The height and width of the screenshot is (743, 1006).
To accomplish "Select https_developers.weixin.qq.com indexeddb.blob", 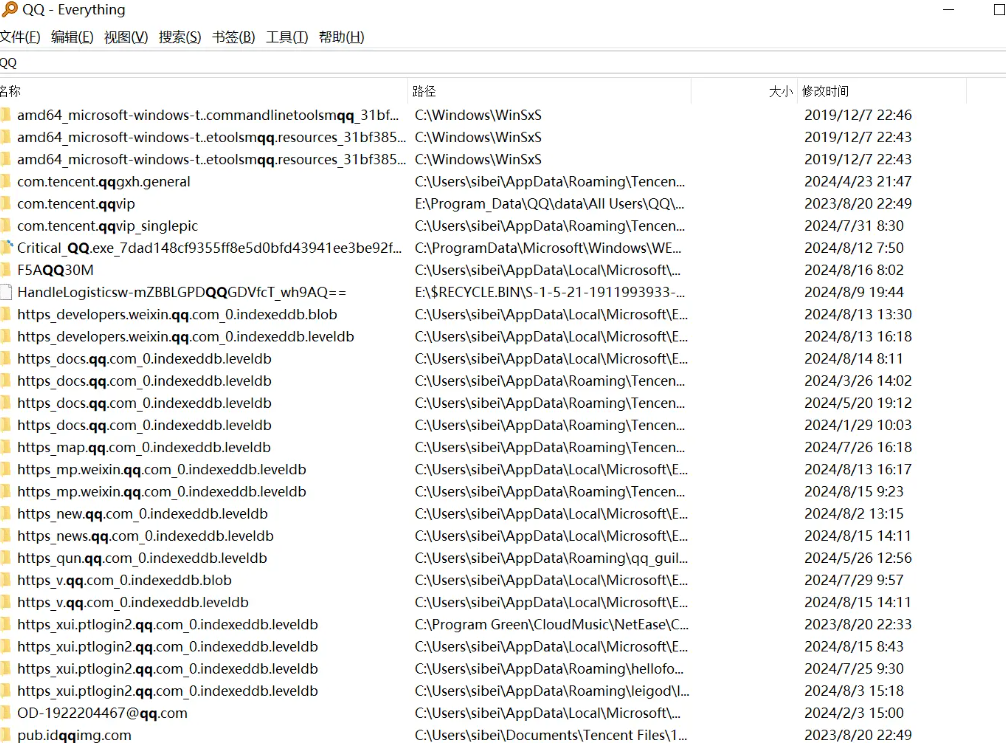I will [177, 314].
